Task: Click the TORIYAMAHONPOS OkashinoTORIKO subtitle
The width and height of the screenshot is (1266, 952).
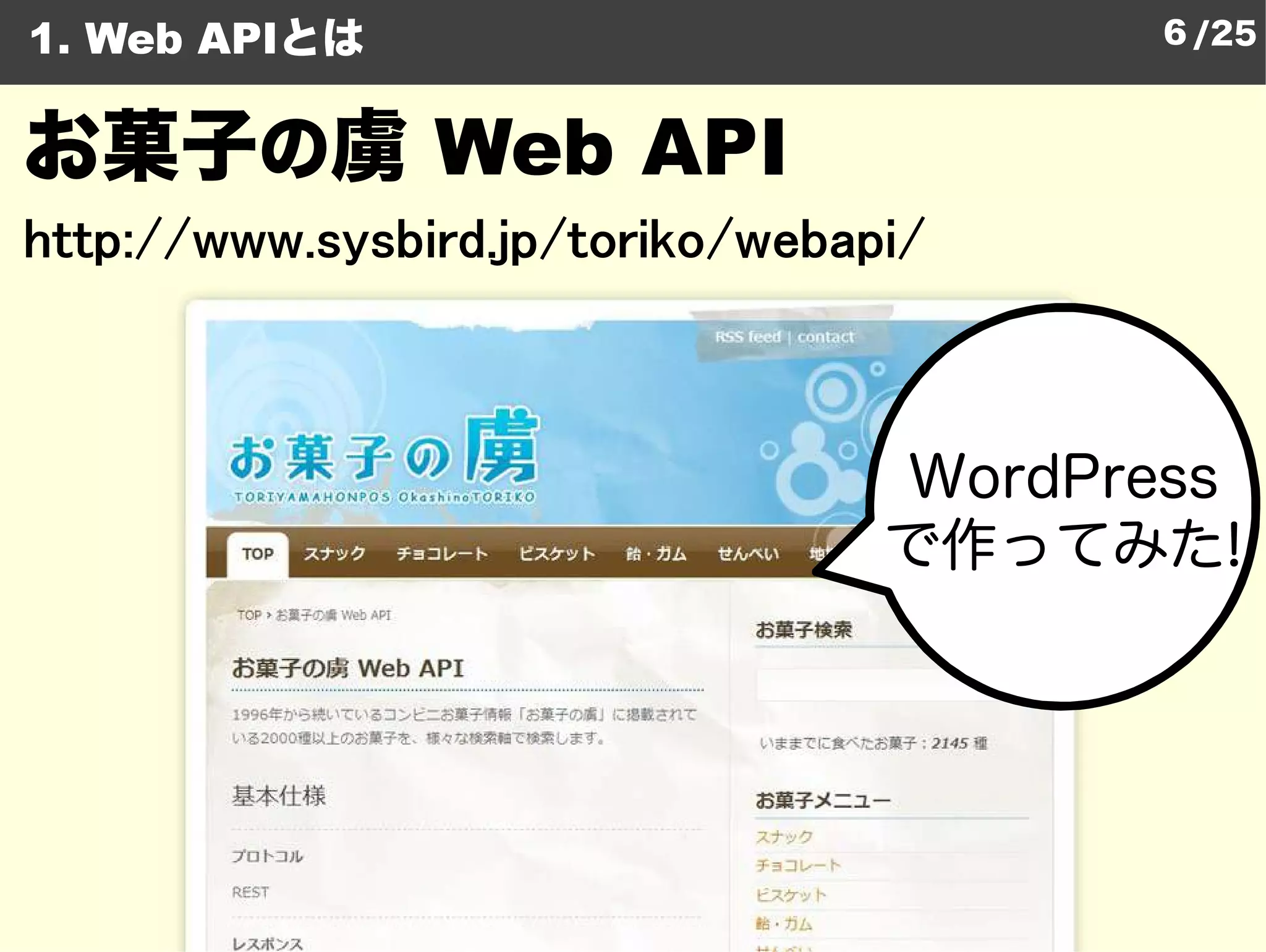Action: [x=384, y=497]
